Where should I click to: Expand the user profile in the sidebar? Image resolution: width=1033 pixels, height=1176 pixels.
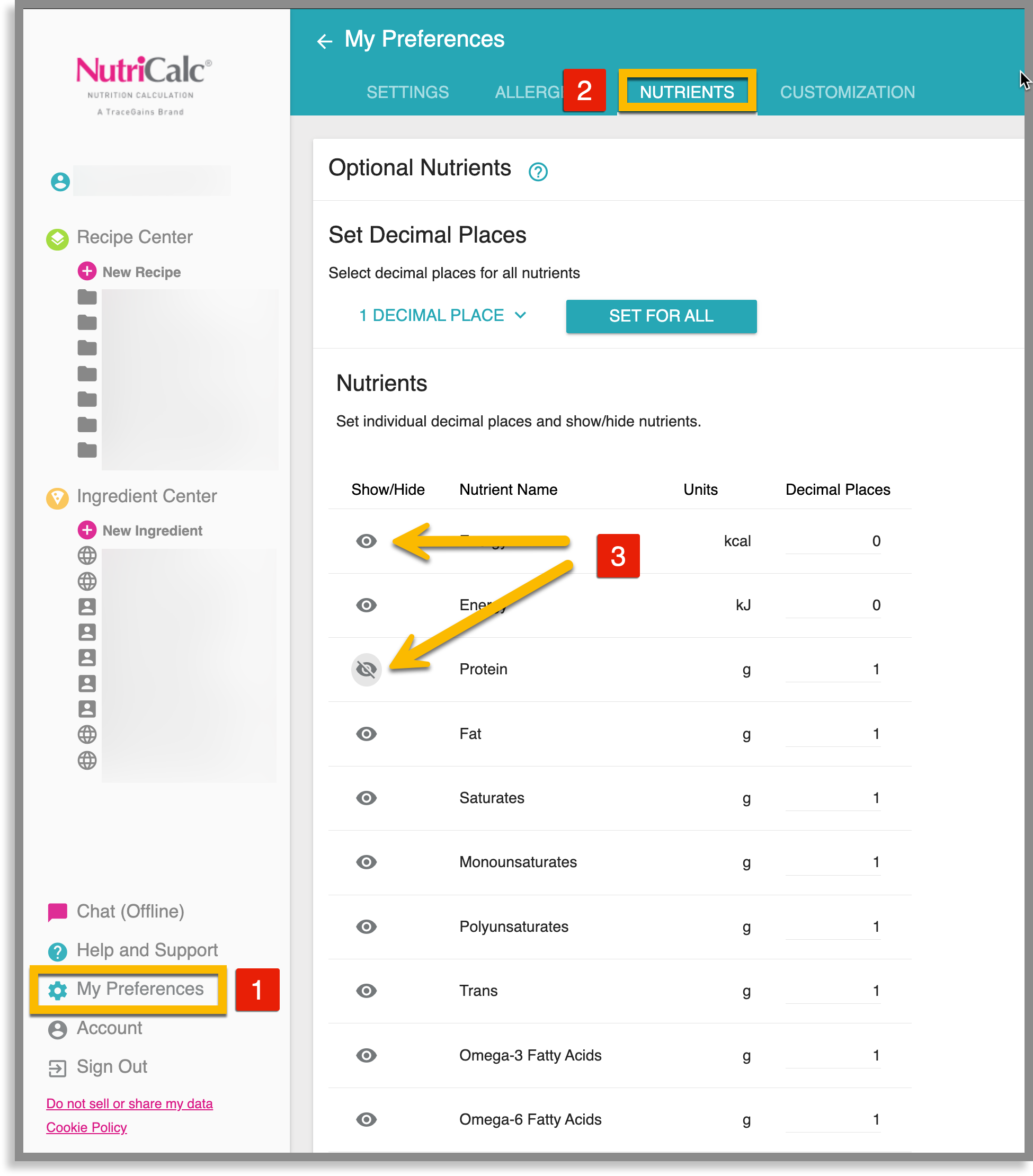[x=60, y=181]
